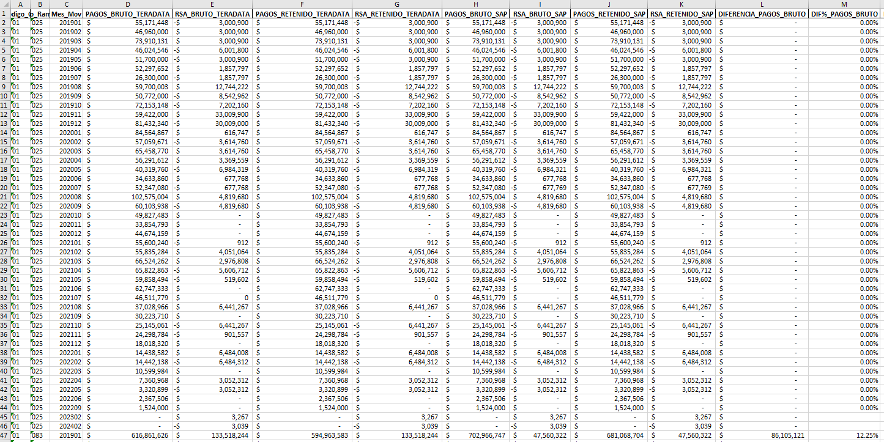884x442 pixels.
Task: Select column K header
Action: tap(682, 4)
